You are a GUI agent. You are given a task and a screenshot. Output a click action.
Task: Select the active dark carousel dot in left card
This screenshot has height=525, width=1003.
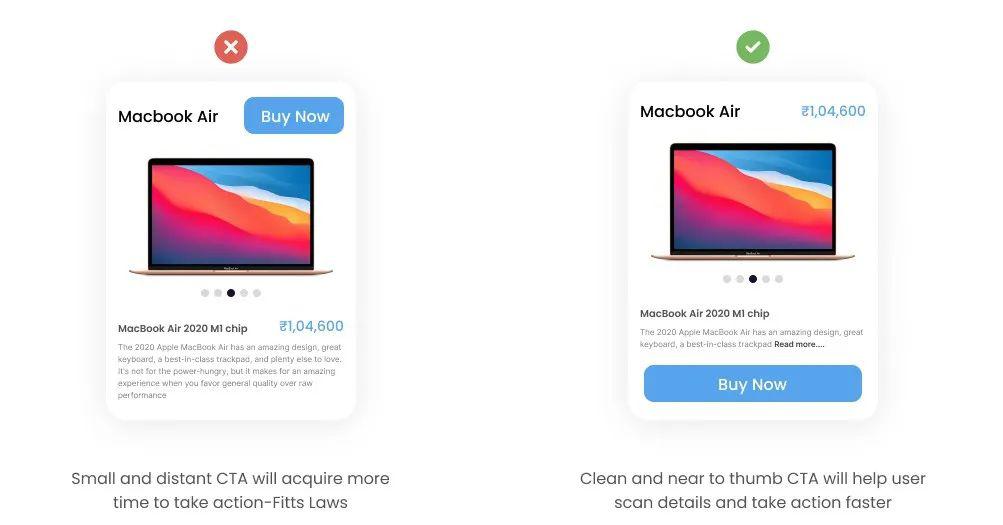click(231, 293)
